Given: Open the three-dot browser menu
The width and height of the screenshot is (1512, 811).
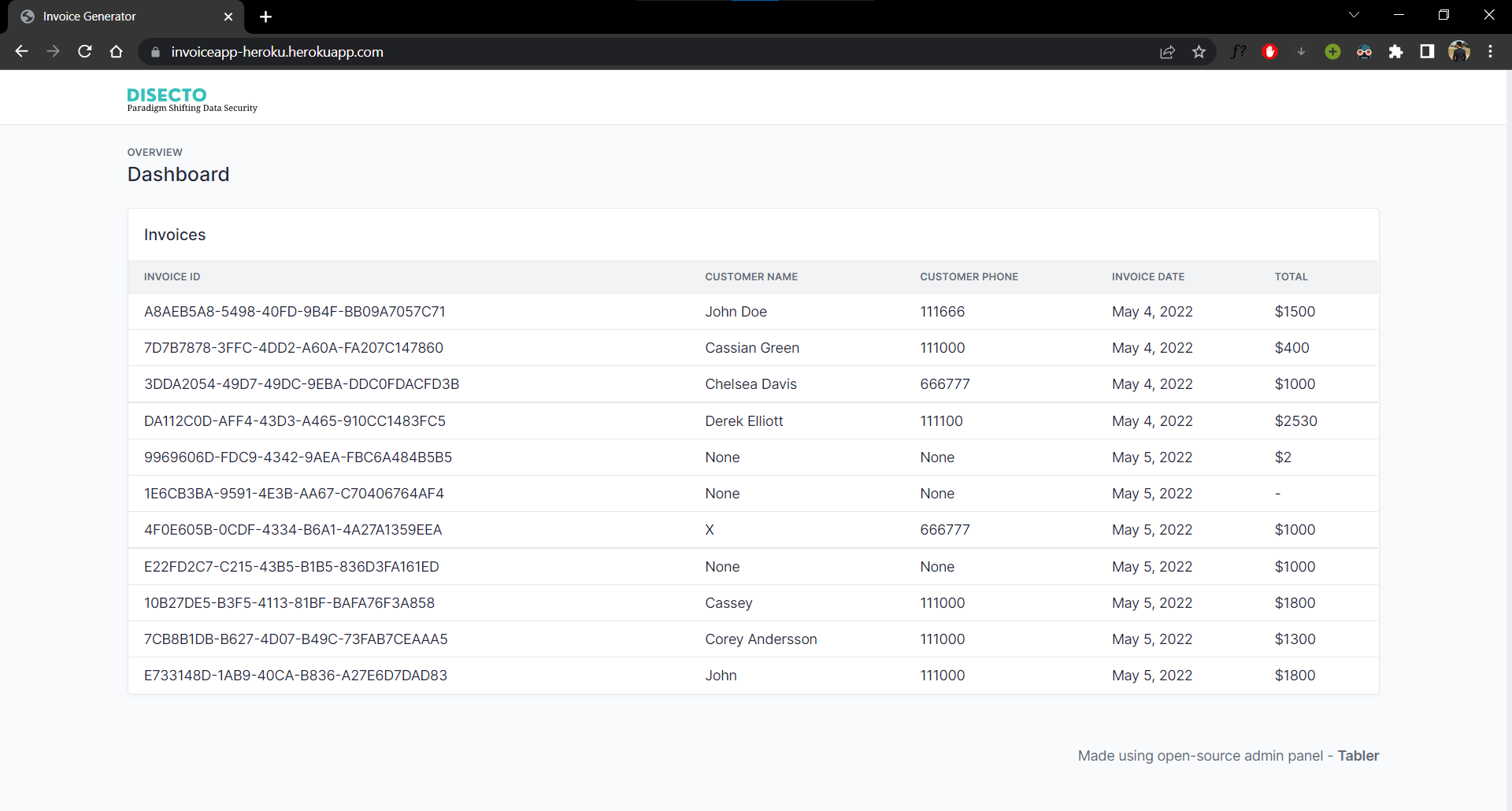Looking at the screenshot, I should coord(1490,51).
